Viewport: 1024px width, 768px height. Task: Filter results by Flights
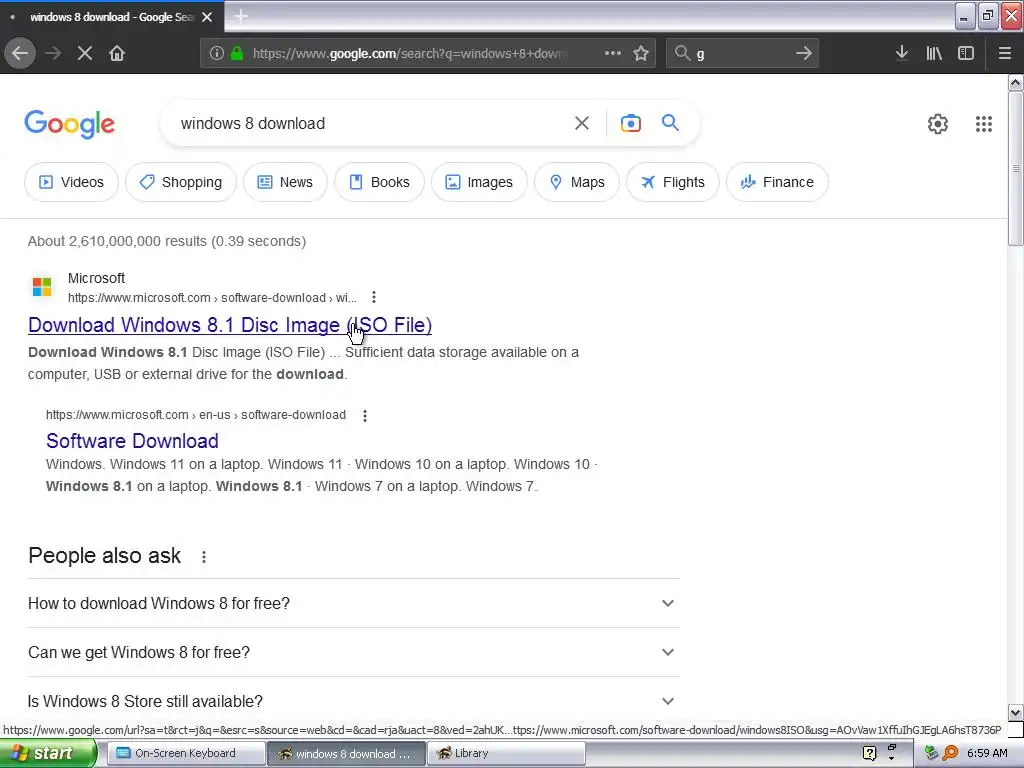(x=673, y=182)
